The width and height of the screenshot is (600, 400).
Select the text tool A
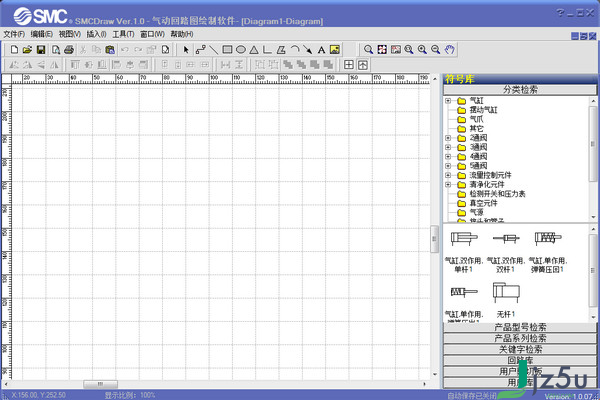click(x=321, y=49)
